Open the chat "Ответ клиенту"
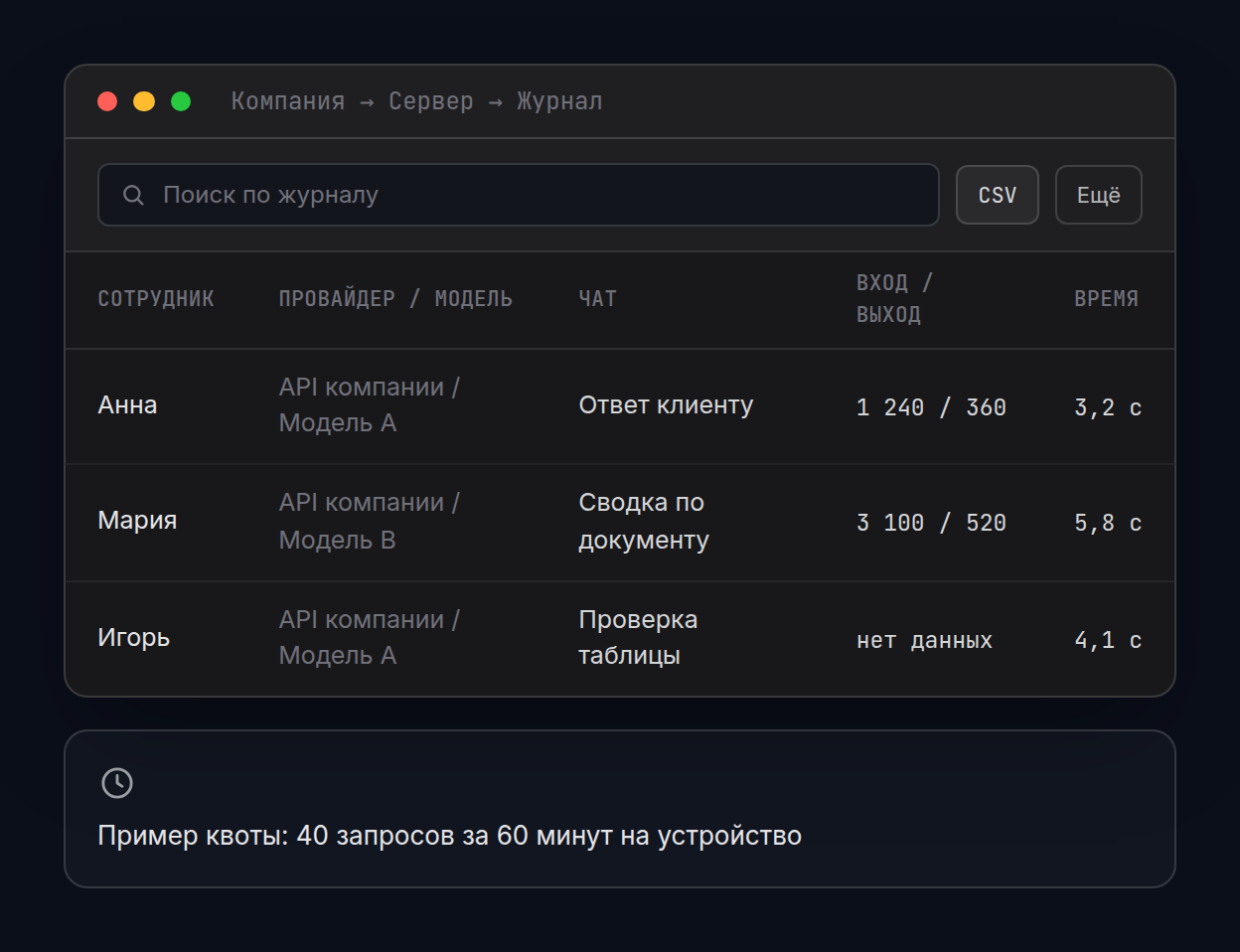The height and width of the screenshot is (952, 1240). (x=666, y=405)
